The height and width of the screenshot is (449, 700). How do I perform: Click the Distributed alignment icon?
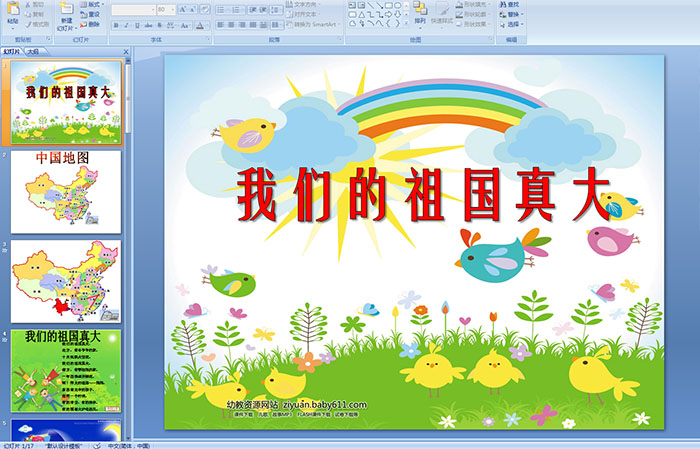(263, 25)
